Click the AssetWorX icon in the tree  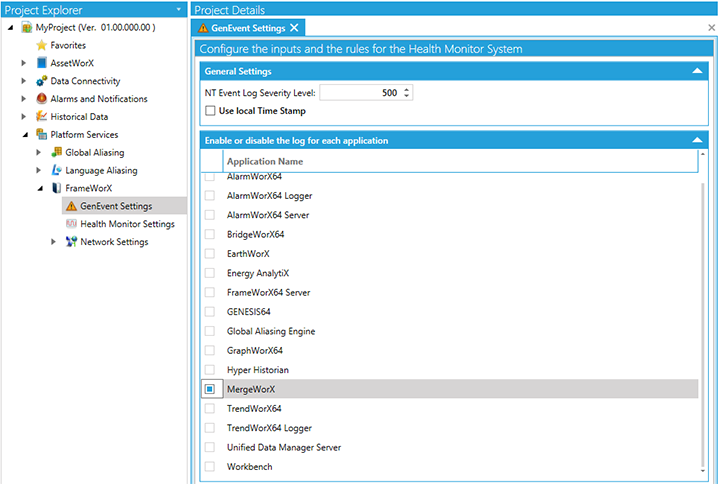[x=42, y=63]
